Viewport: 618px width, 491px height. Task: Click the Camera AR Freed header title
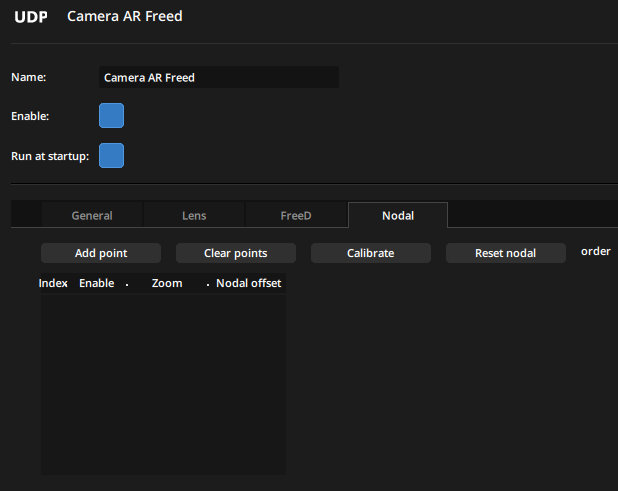tap(125, 17)
